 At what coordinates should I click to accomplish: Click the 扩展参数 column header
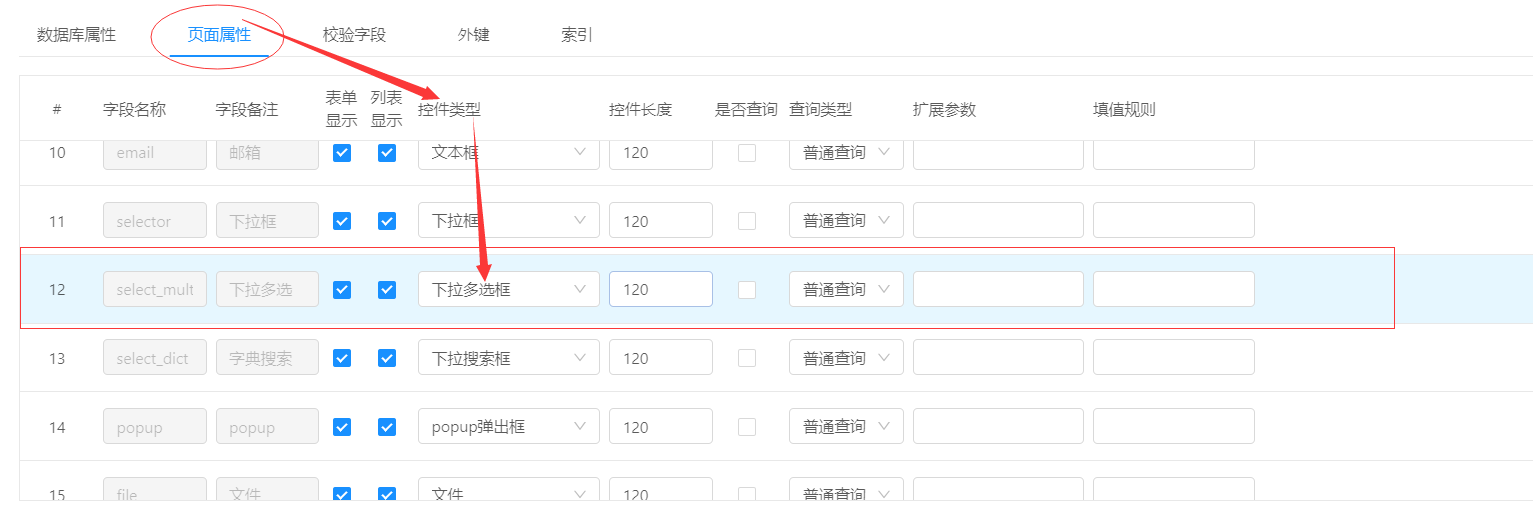944,109
